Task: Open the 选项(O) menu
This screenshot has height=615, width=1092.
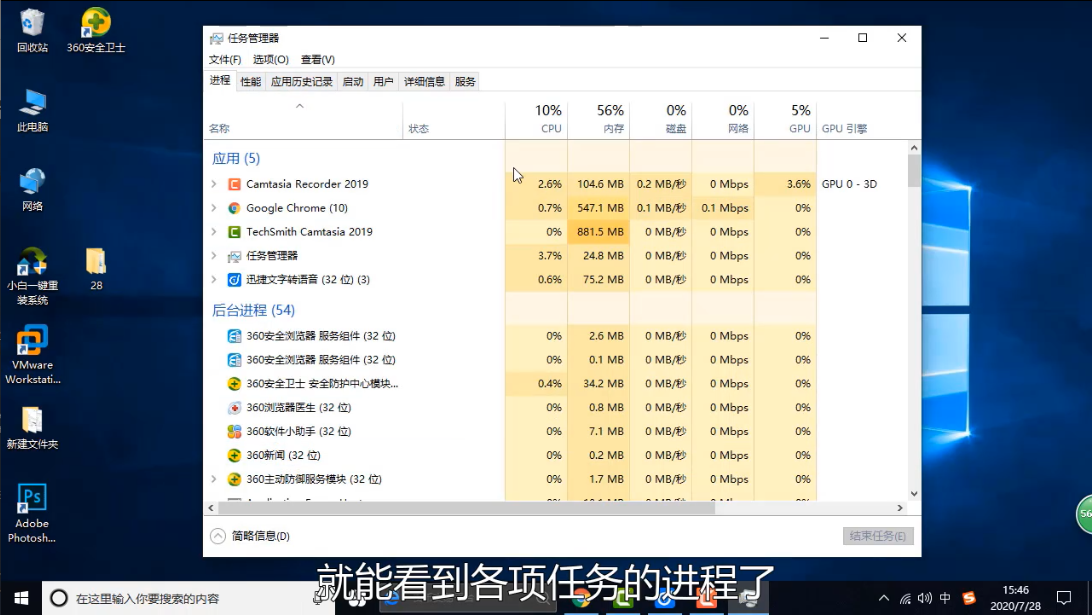Action: (x=270, y=60)
